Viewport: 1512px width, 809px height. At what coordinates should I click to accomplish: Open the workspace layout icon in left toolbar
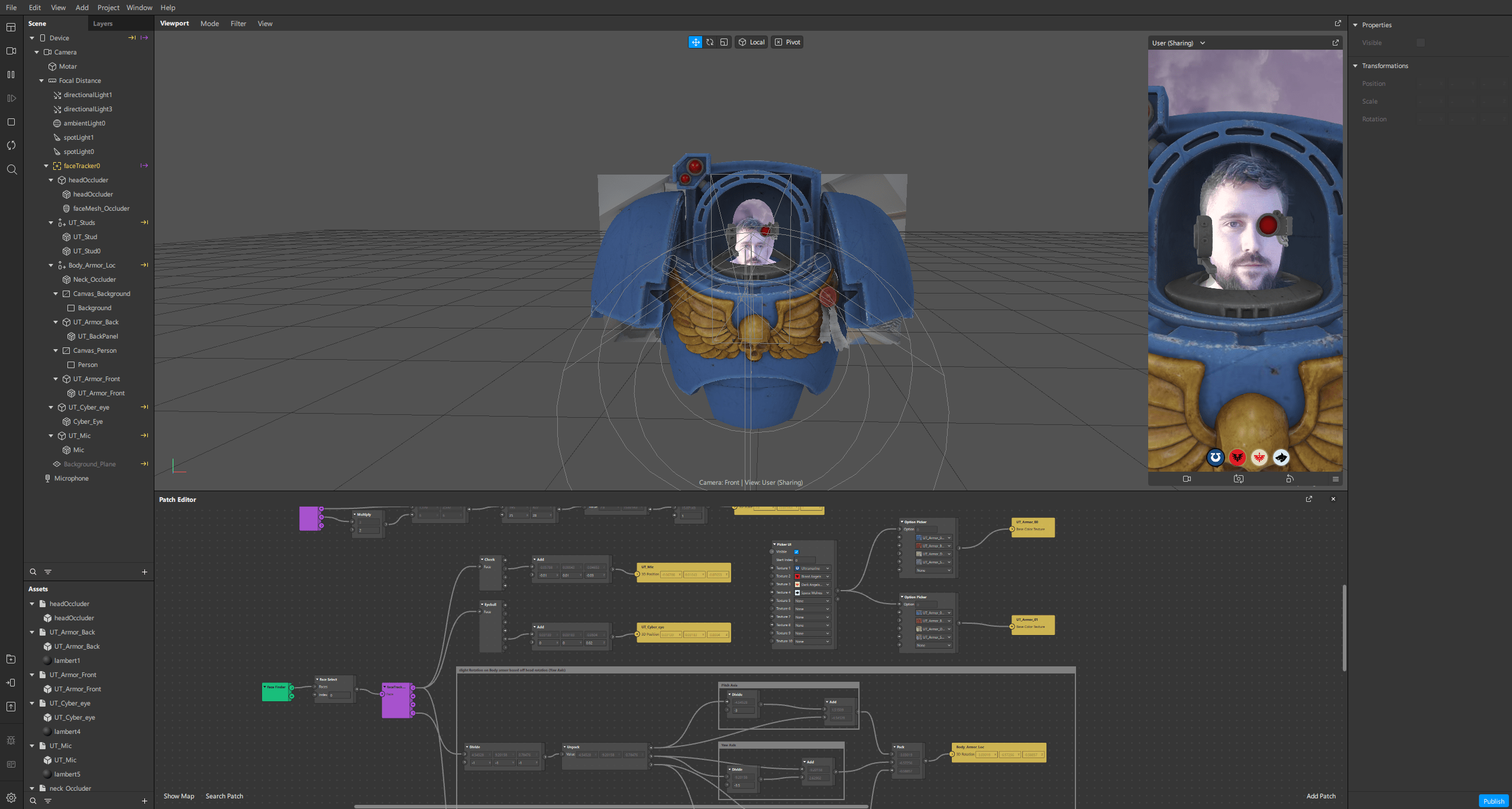click(11, 27)
